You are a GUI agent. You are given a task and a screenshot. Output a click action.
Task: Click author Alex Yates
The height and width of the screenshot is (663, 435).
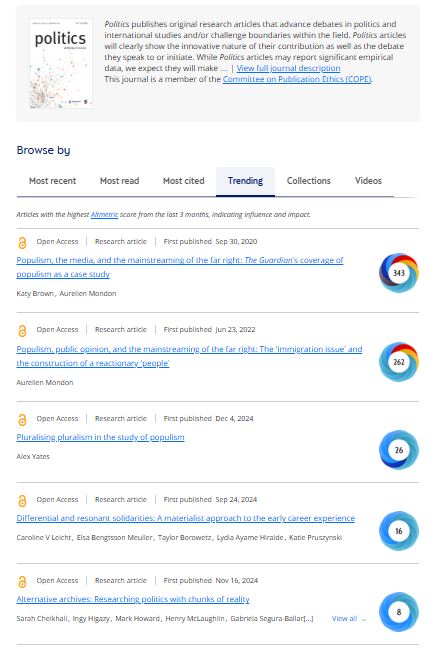33,456
